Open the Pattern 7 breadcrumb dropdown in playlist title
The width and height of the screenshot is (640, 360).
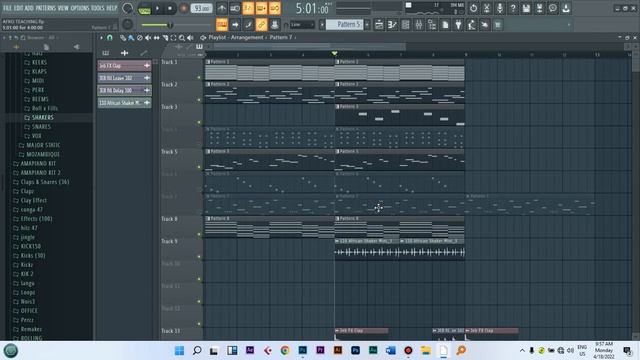(282, 37)
